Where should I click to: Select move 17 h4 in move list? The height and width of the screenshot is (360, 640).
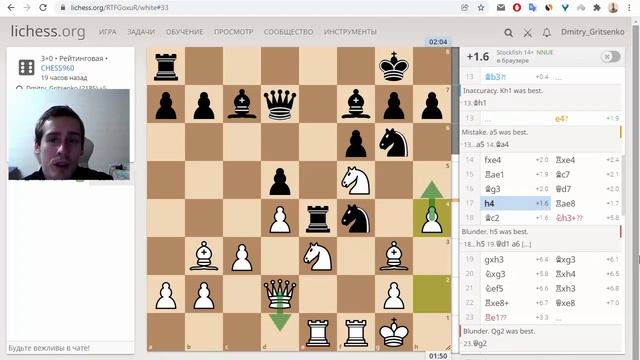click(x=515, y=203)
